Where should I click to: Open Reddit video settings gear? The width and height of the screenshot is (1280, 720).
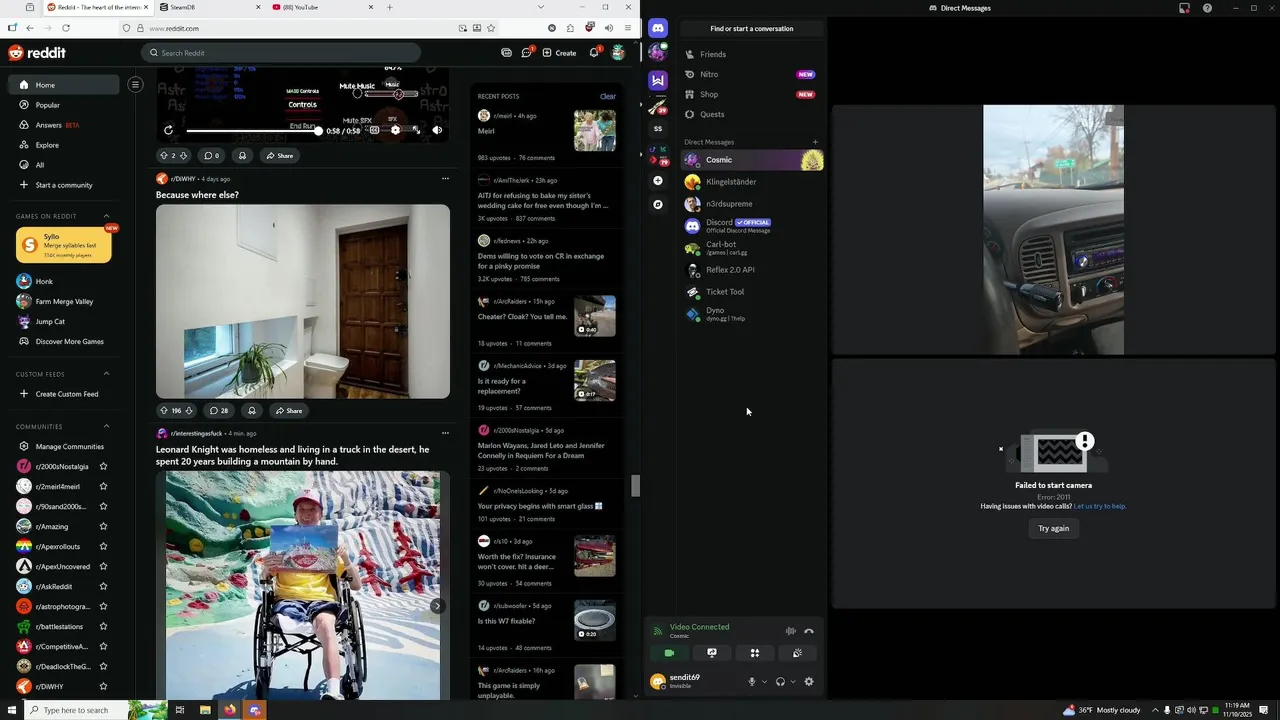(x=395, y=130)
